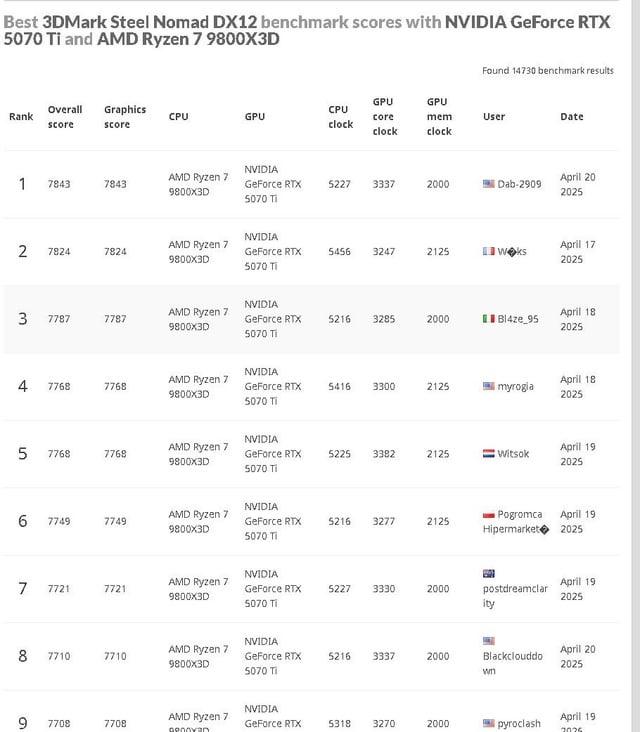The width and height of the screenshot is (640, 732).
Task: Click the Netherlands flag beside Witsok
Action: [488, 453]
